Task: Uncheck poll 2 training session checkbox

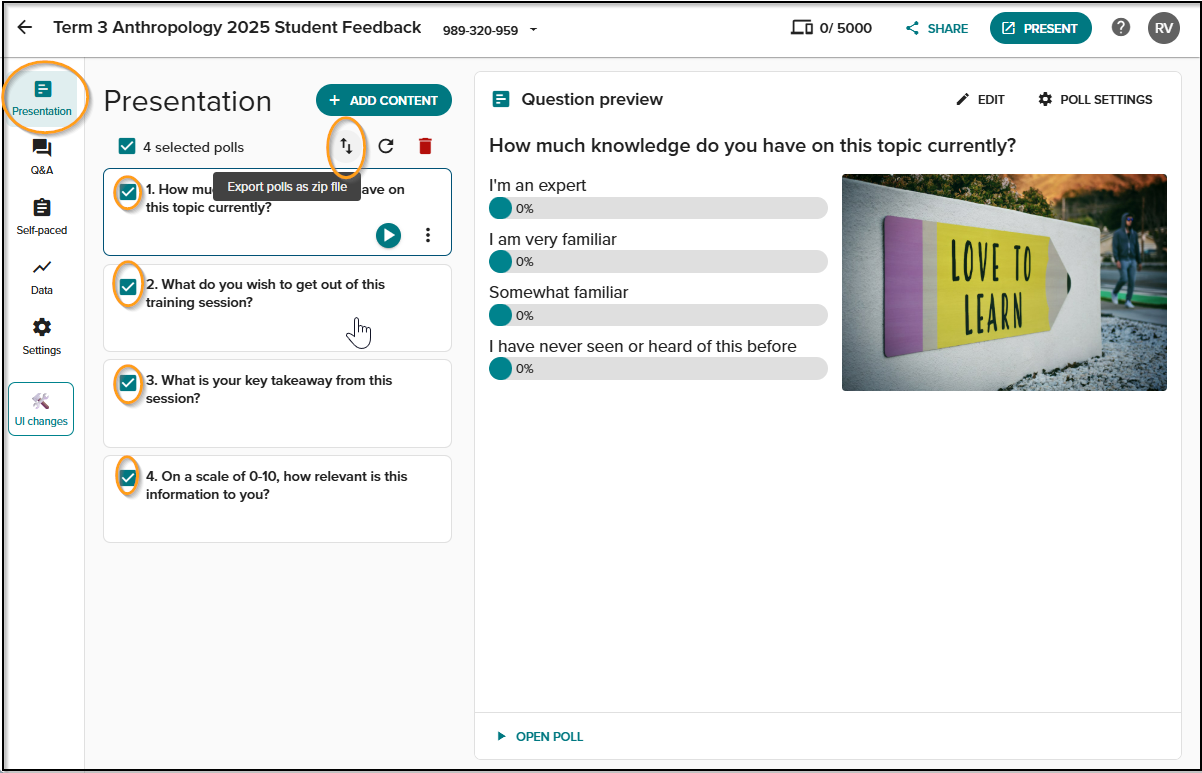Action: click(x=128, y=287)
